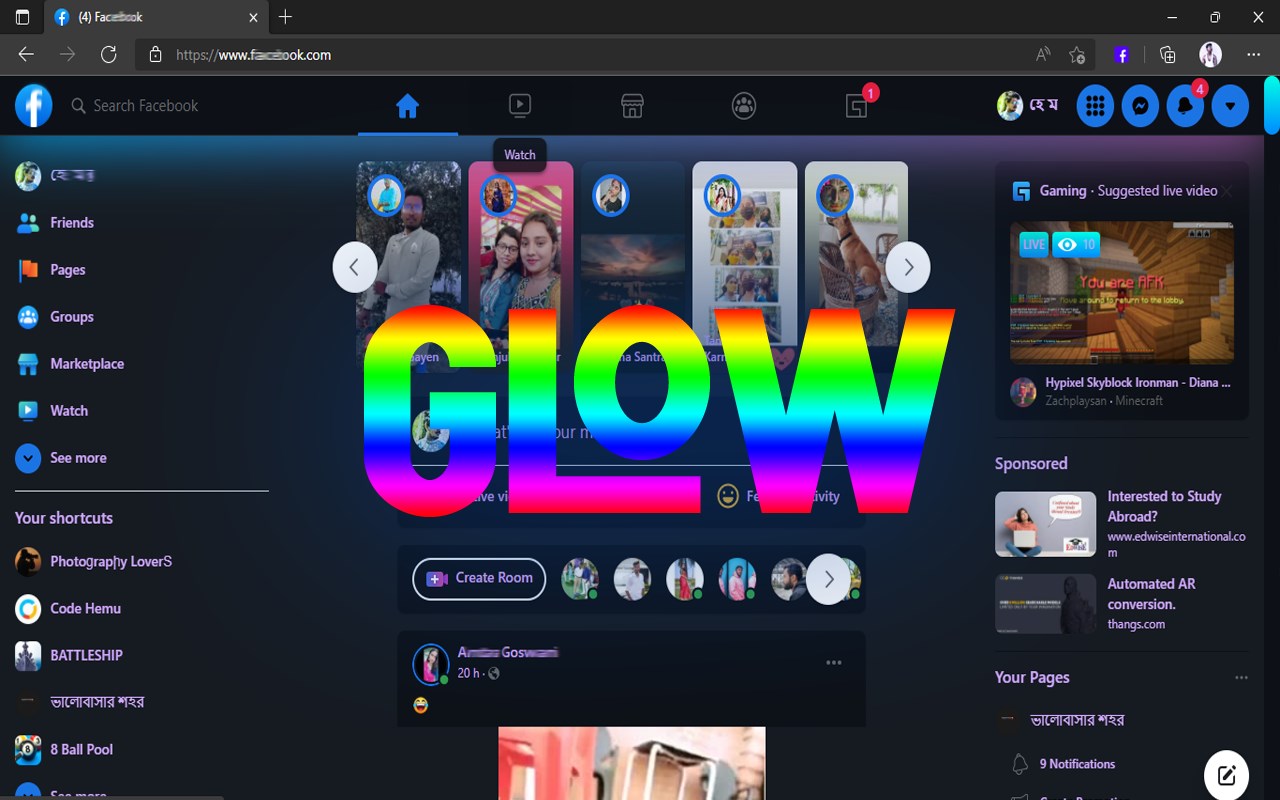Screen dimensions: 1280x800
Task: Open browser Settings and more menu
Action: [x=1254, y=55]
